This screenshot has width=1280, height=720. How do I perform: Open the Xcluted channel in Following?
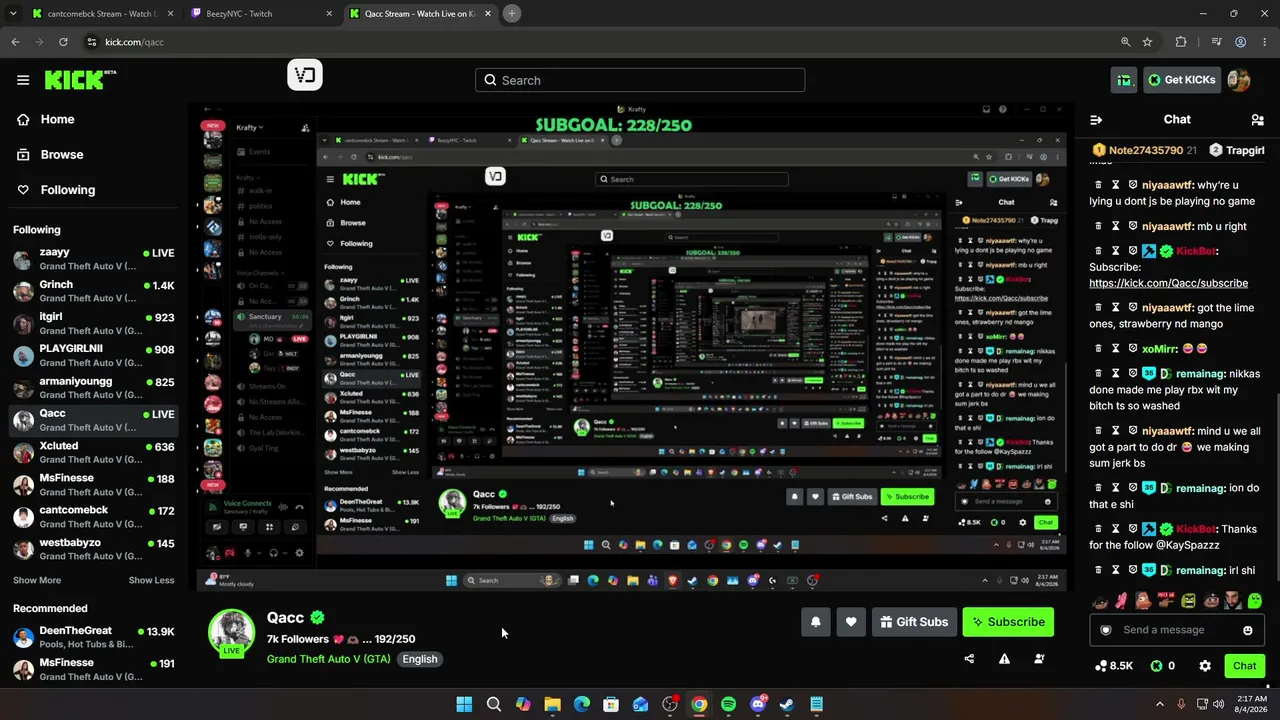coord(95,453)
